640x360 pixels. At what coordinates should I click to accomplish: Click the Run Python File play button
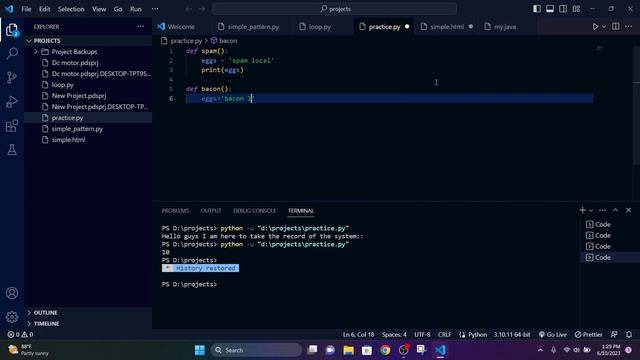click(x=595, y=27)
